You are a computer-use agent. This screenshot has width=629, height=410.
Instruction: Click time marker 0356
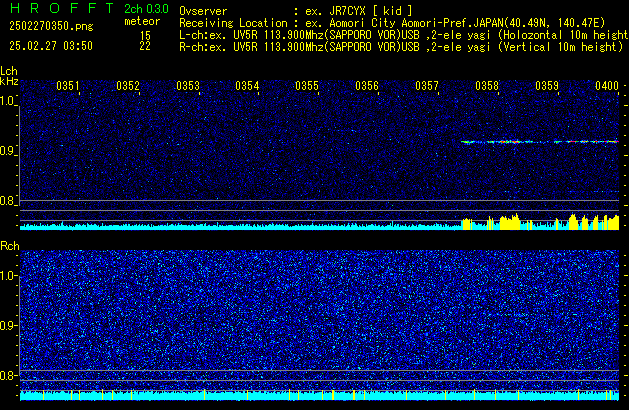coord(367,86)
